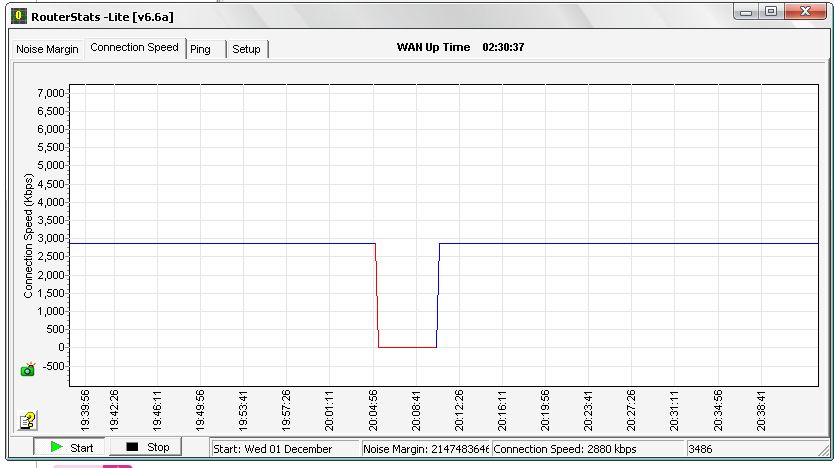Switch to the Noise Margin tab
This screenshot has height=468, width=834.
point(46,49)
